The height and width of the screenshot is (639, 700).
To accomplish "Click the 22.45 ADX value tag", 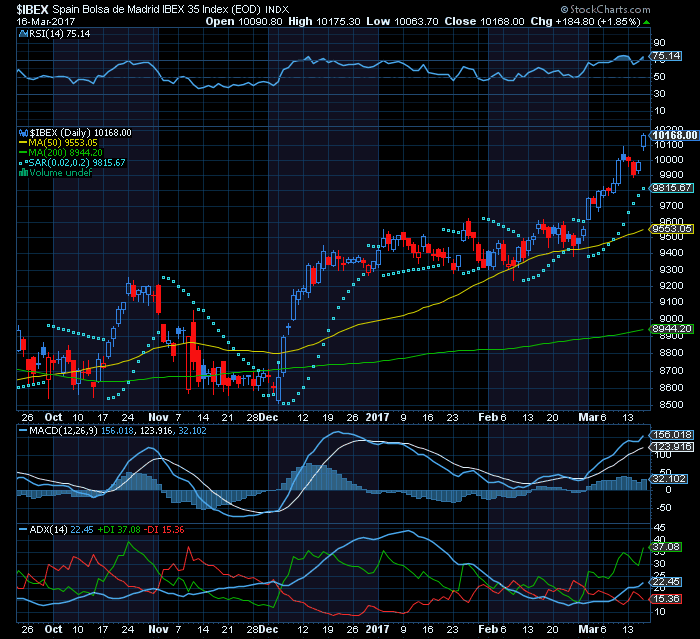I will pyautogui.click(x=665, y=582).
